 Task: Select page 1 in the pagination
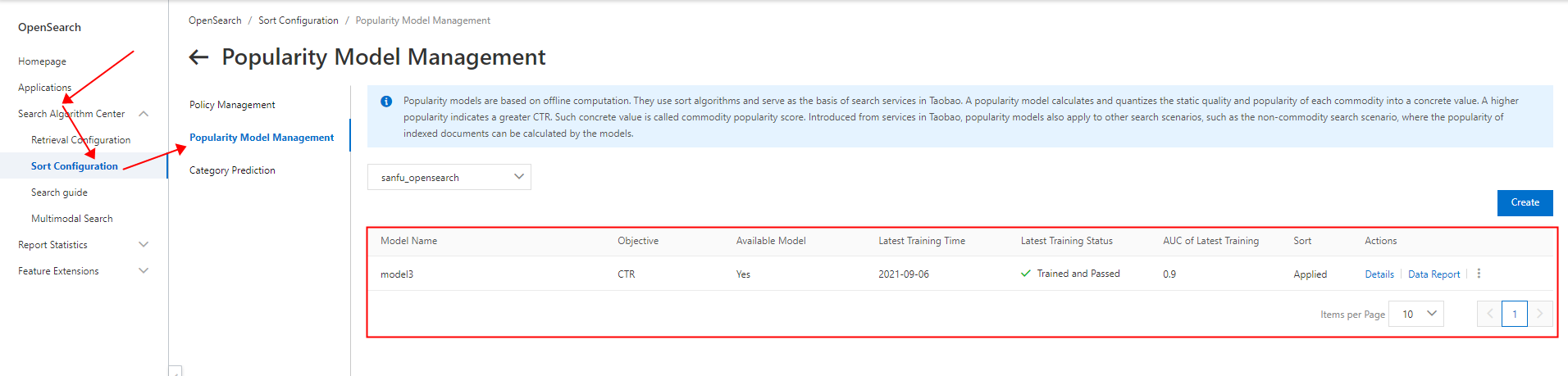click(1515, 314)
